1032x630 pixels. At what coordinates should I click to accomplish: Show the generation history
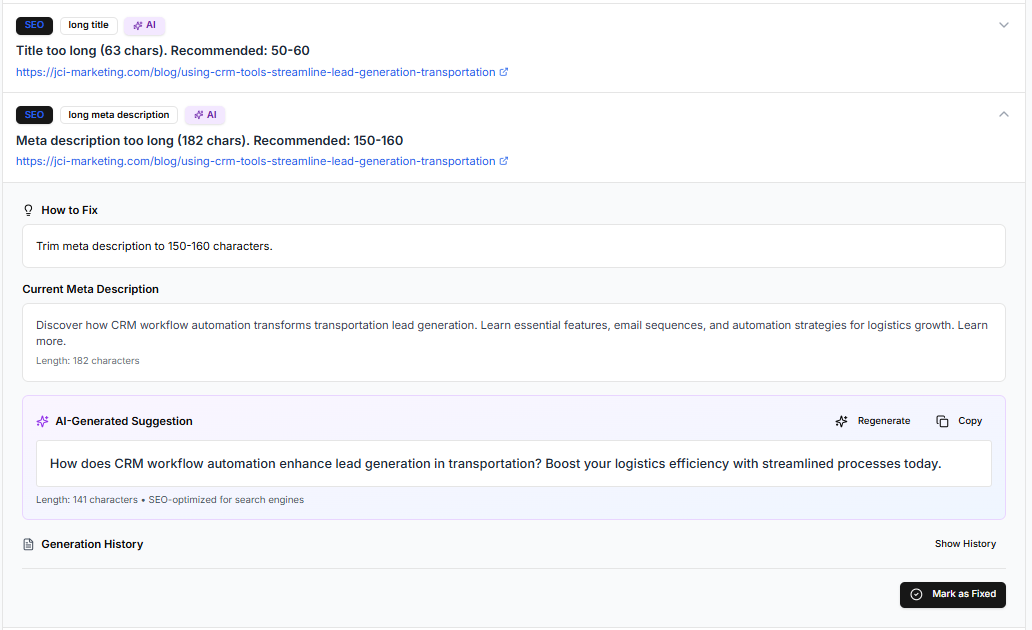tap(965, 544)
